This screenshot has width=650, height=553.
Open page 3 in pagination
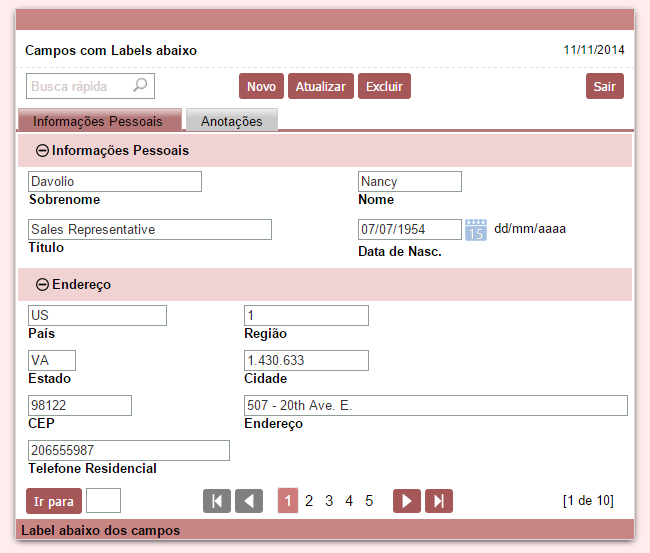tap(329, 501)
